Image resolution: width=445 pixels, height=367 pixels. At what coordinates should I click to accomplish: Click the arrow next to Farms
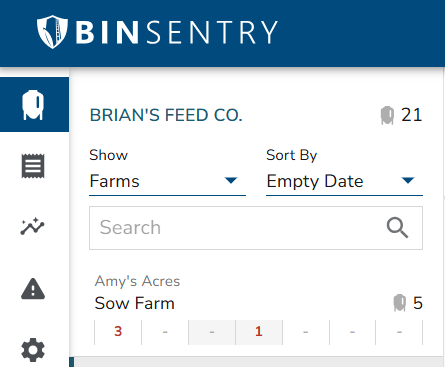coord(231,181)
